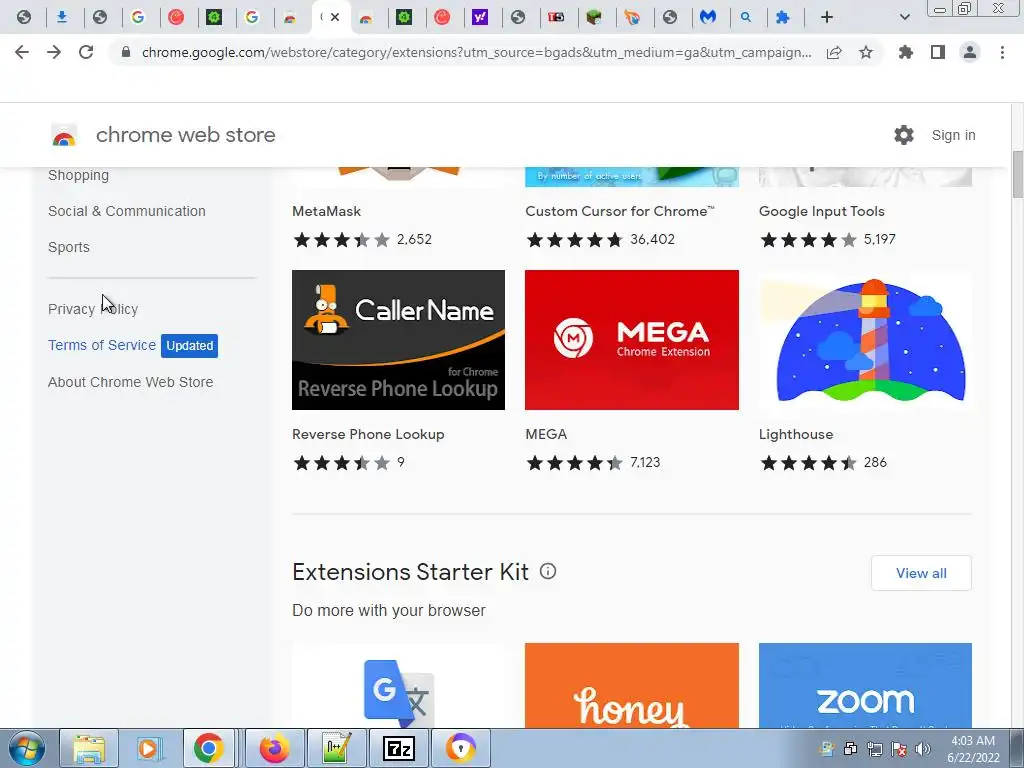Screen dimensions: 1024x768
Task: Switch to the Malwarebytes tab
Action: click(x=708, y=18)
